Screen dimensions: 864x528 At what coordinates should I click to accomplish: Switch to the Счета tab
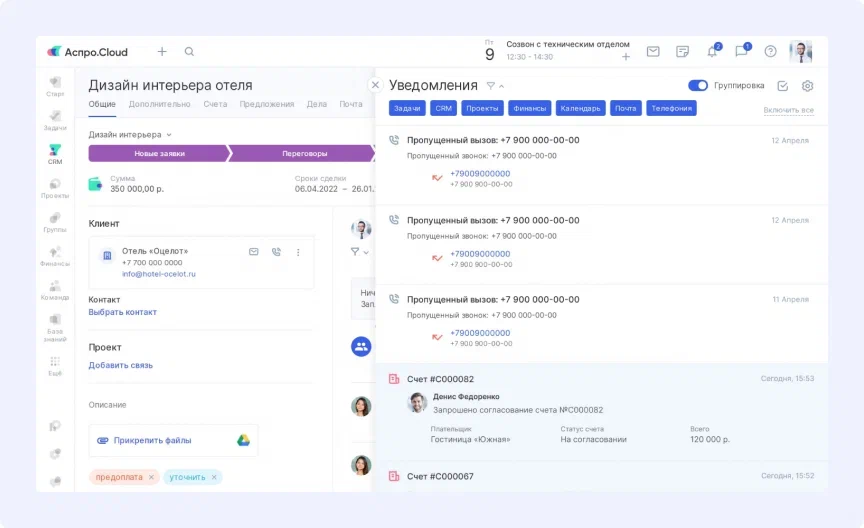[x=215, y=104]
